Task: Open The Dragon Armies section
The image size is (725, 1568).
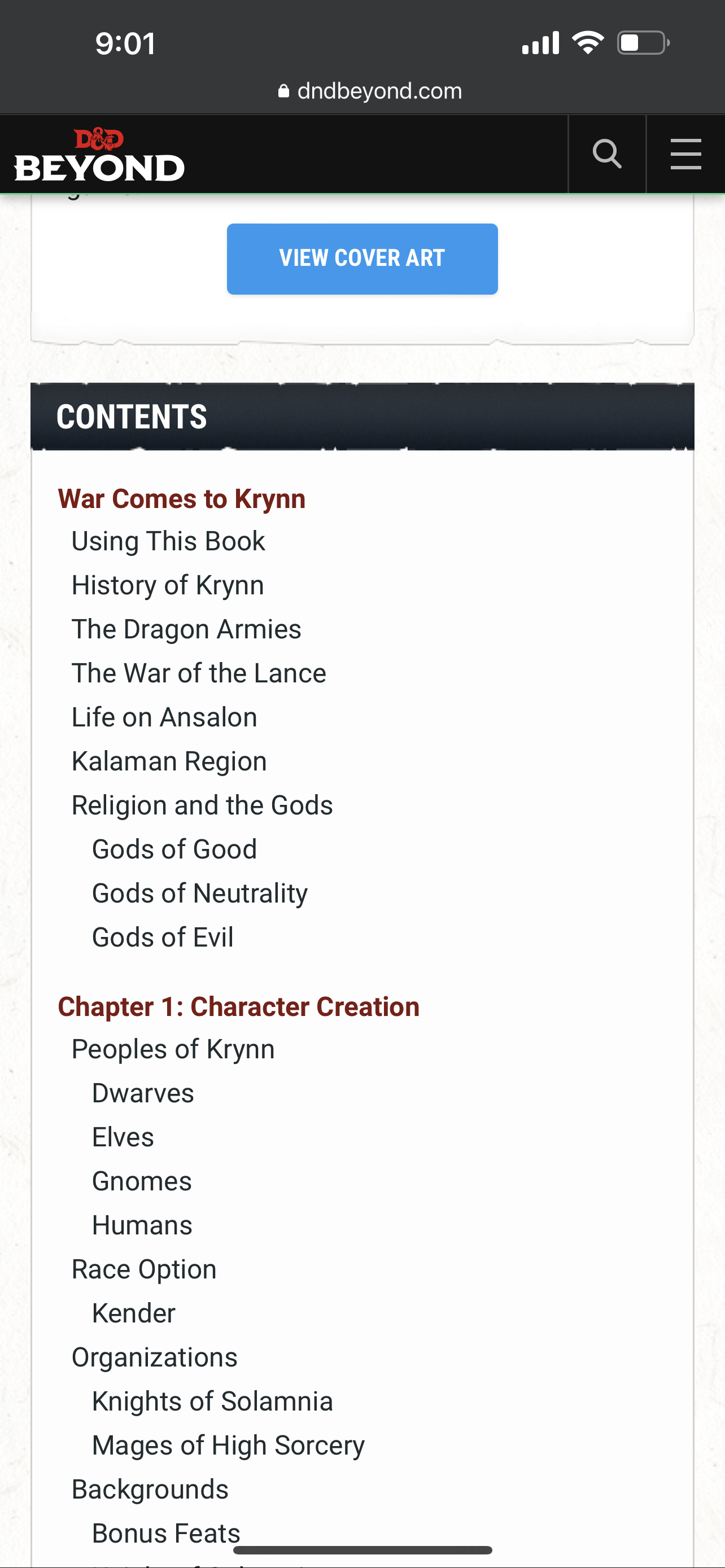Action: point(186,629)
